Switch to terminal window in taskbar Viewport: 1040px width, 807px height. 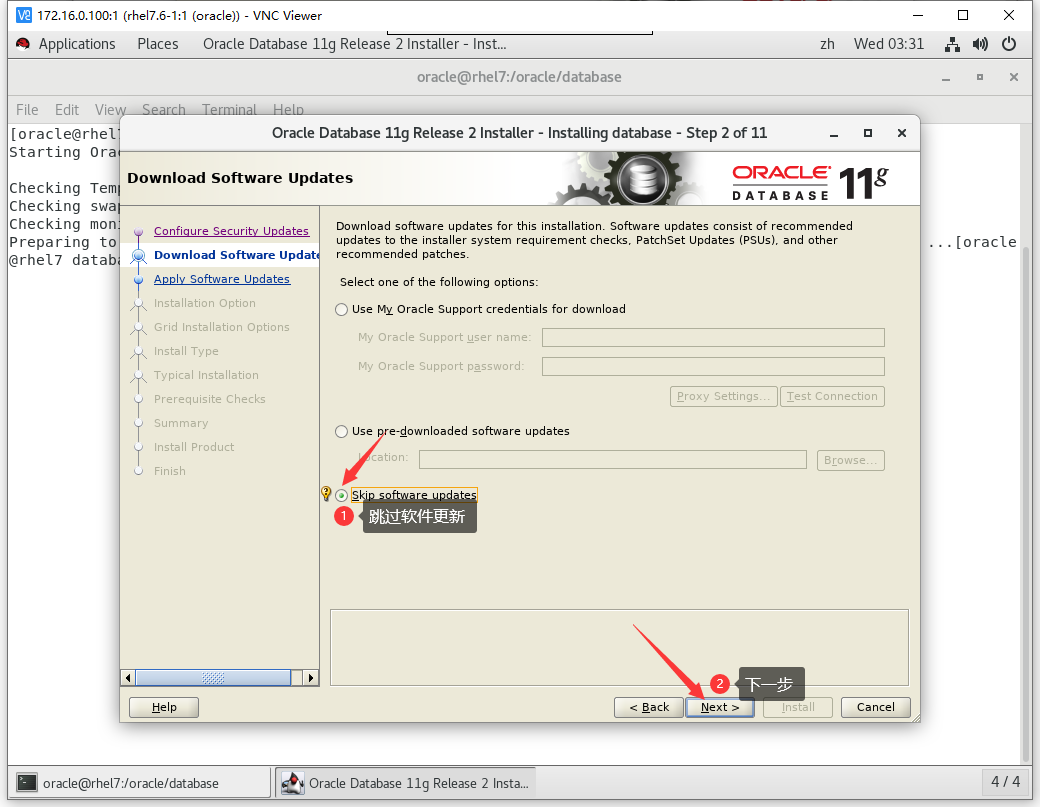141,783
